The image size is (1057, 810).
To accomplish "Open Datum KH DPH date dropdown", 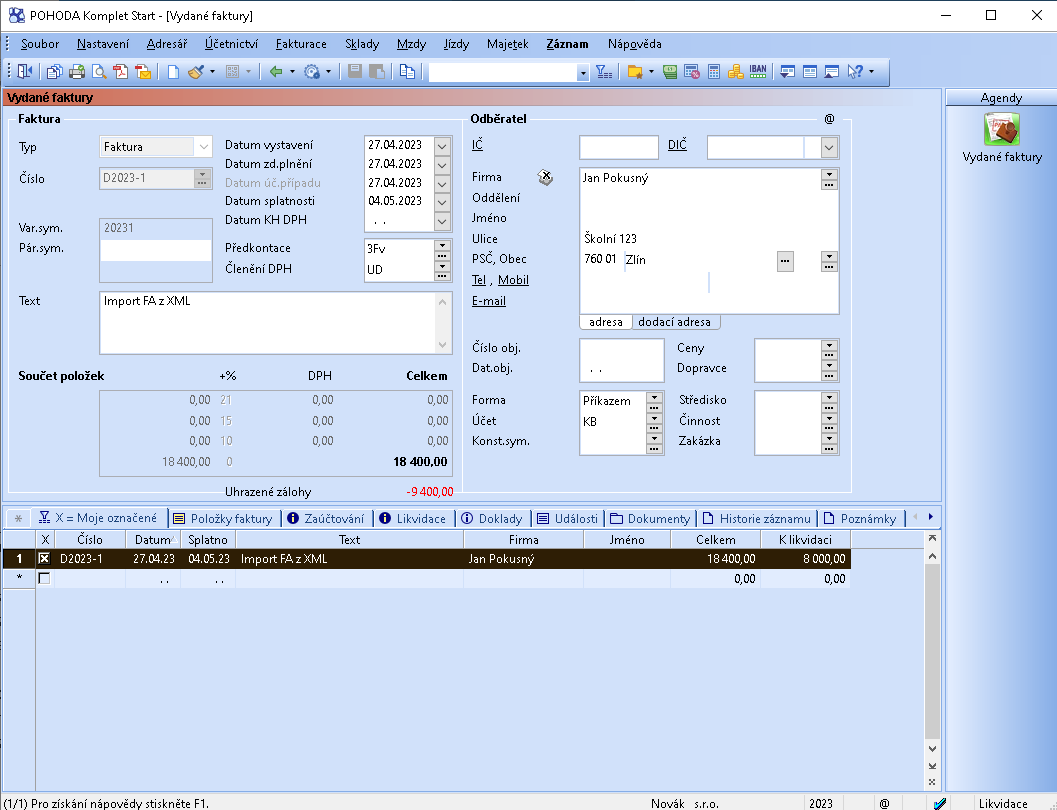I will 442,220.
